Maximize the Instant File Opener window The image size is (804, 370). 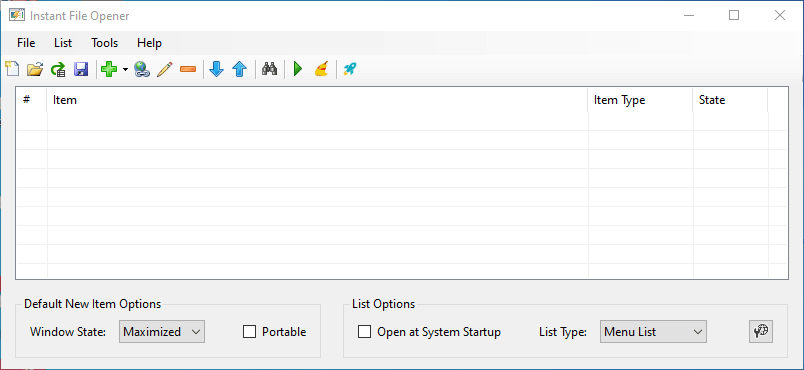[x=734, y=15]
